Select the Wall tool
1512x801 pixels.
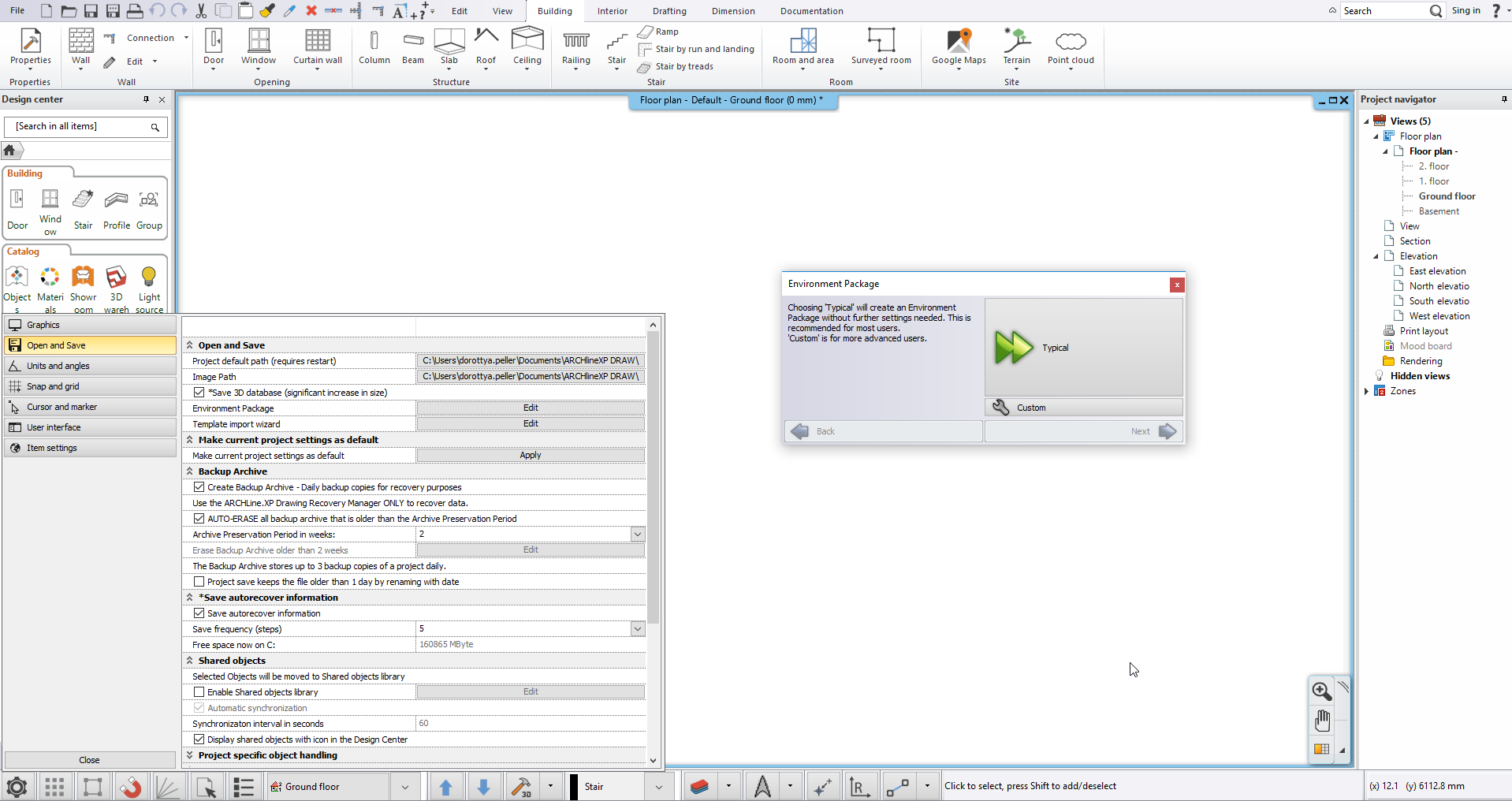pyautogui.click(x=80, y=47)
